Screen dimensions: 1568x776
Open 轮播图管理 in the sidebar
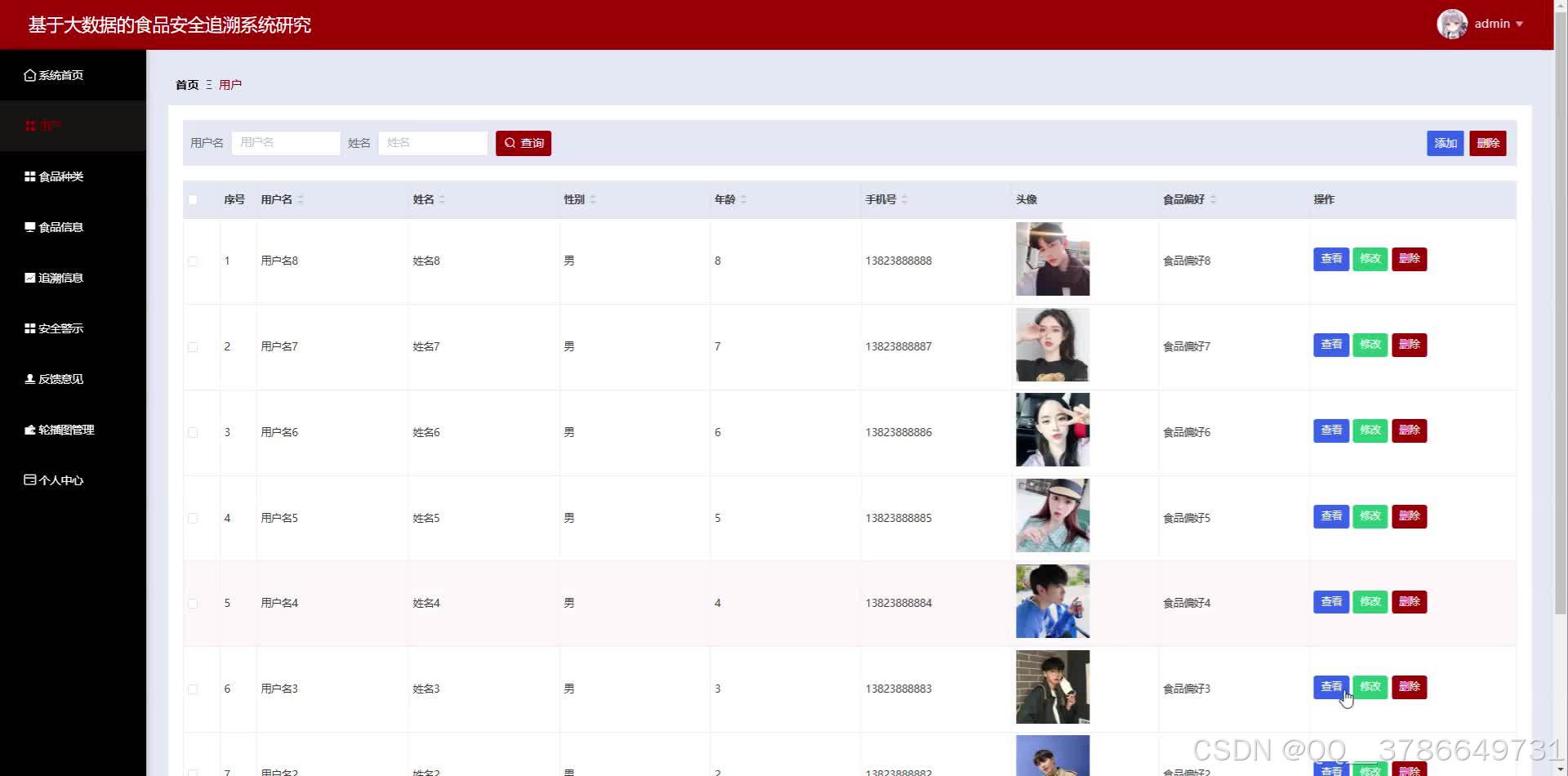click(73, 430)
